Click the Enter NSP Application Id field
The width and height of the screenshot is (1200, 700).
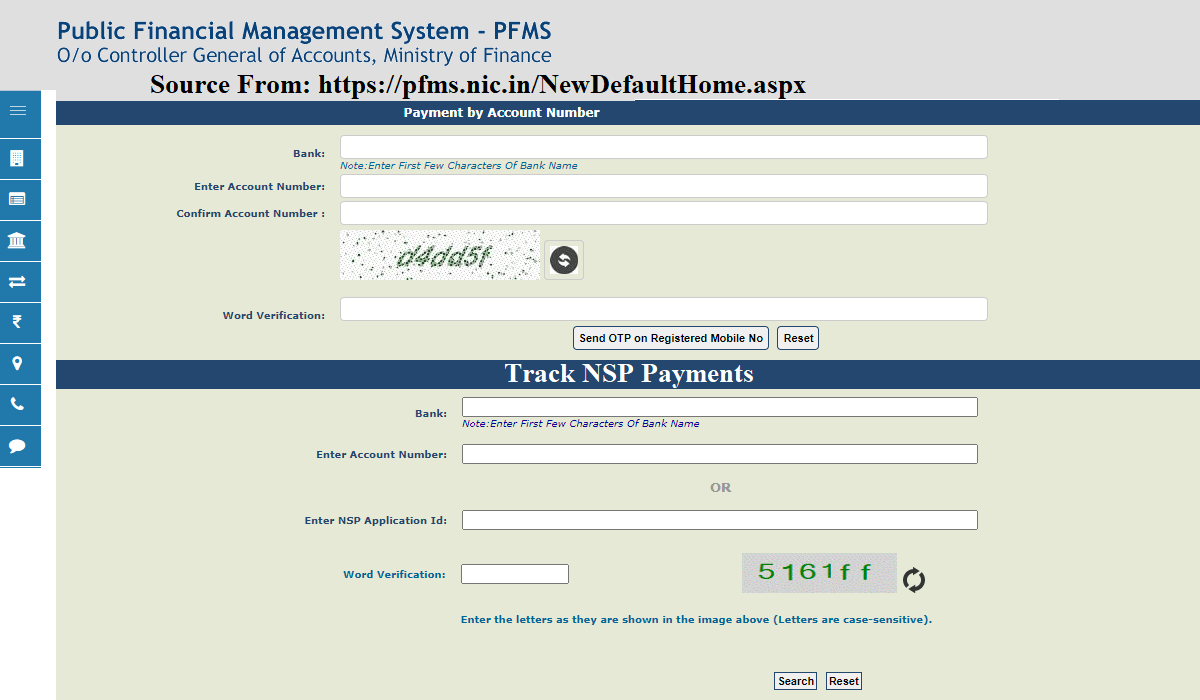pos(719,520)
